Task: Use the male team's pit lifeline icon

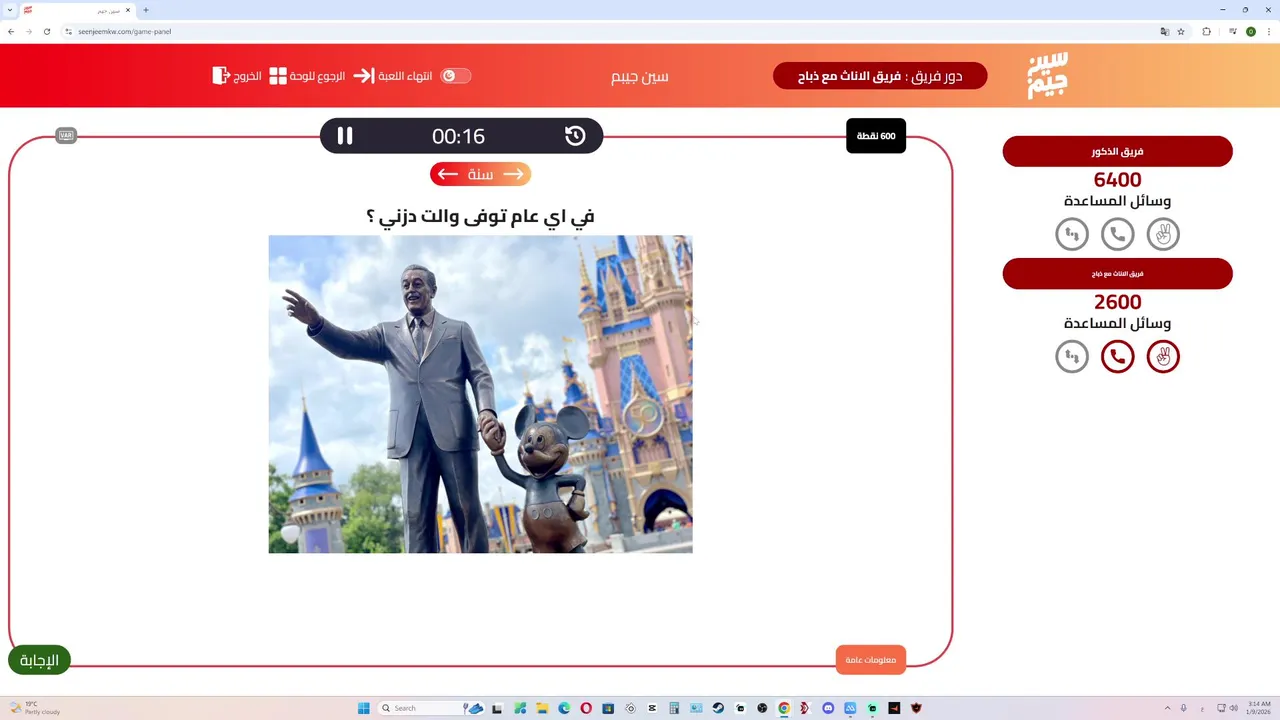Action: point(1072,234)
